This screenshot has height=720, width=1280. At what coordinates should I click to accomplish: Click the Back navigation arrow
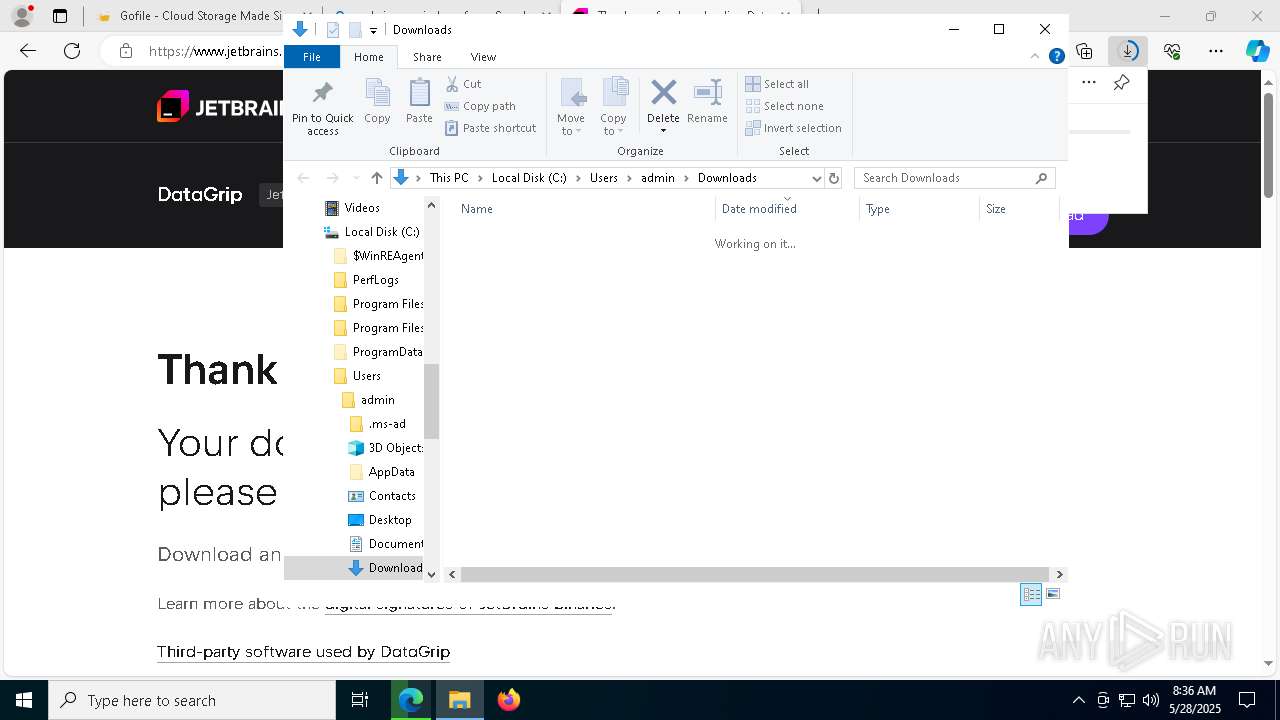tap(303, 178)
